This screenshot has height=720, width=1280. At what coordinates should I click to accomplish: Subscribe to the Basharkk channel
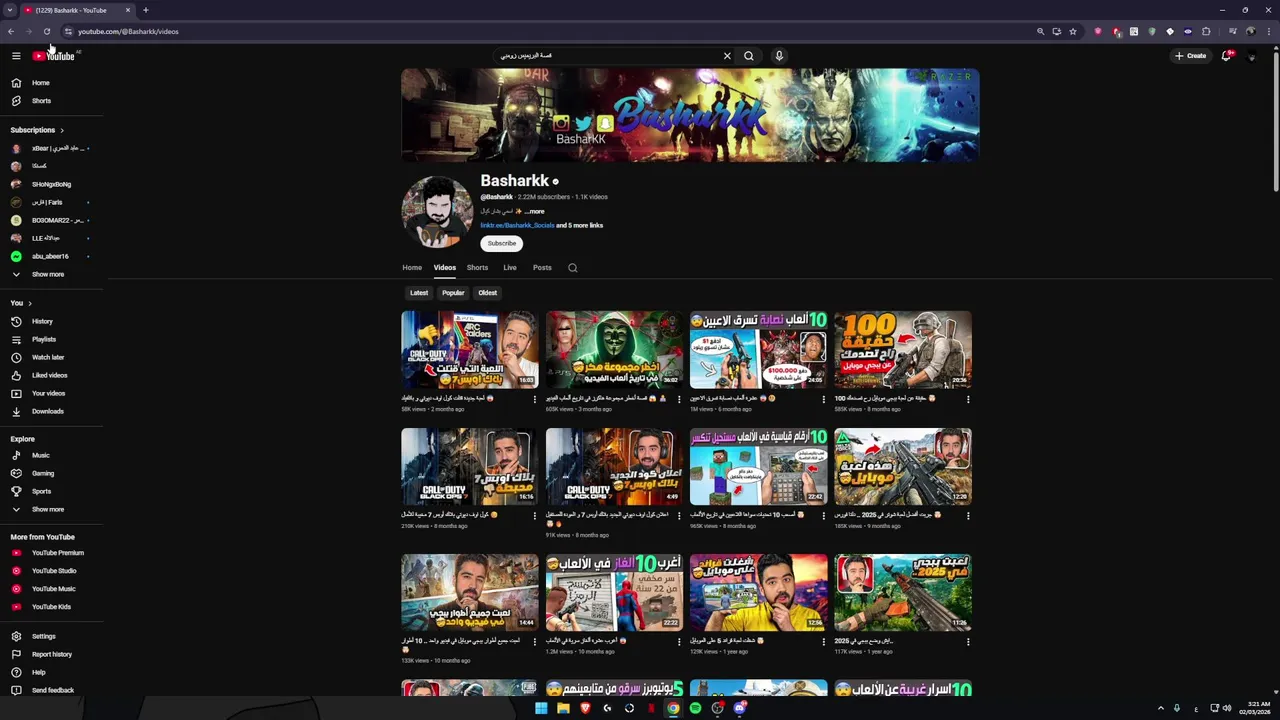coord(502,243)
